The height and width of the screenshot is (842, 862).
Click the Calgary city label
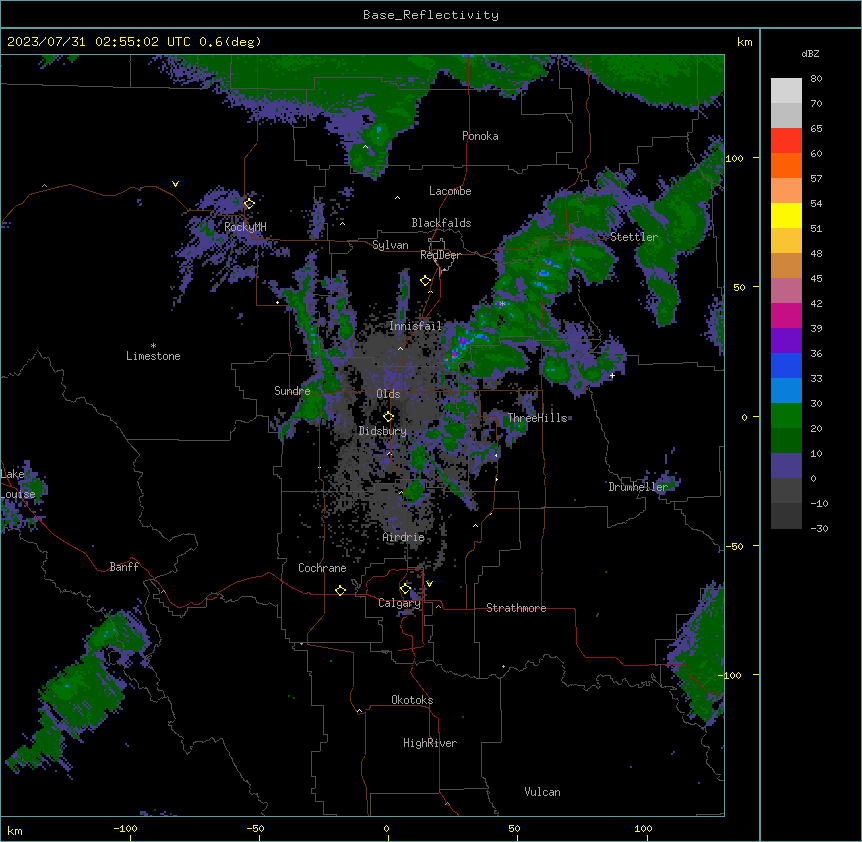click(399, 603)
